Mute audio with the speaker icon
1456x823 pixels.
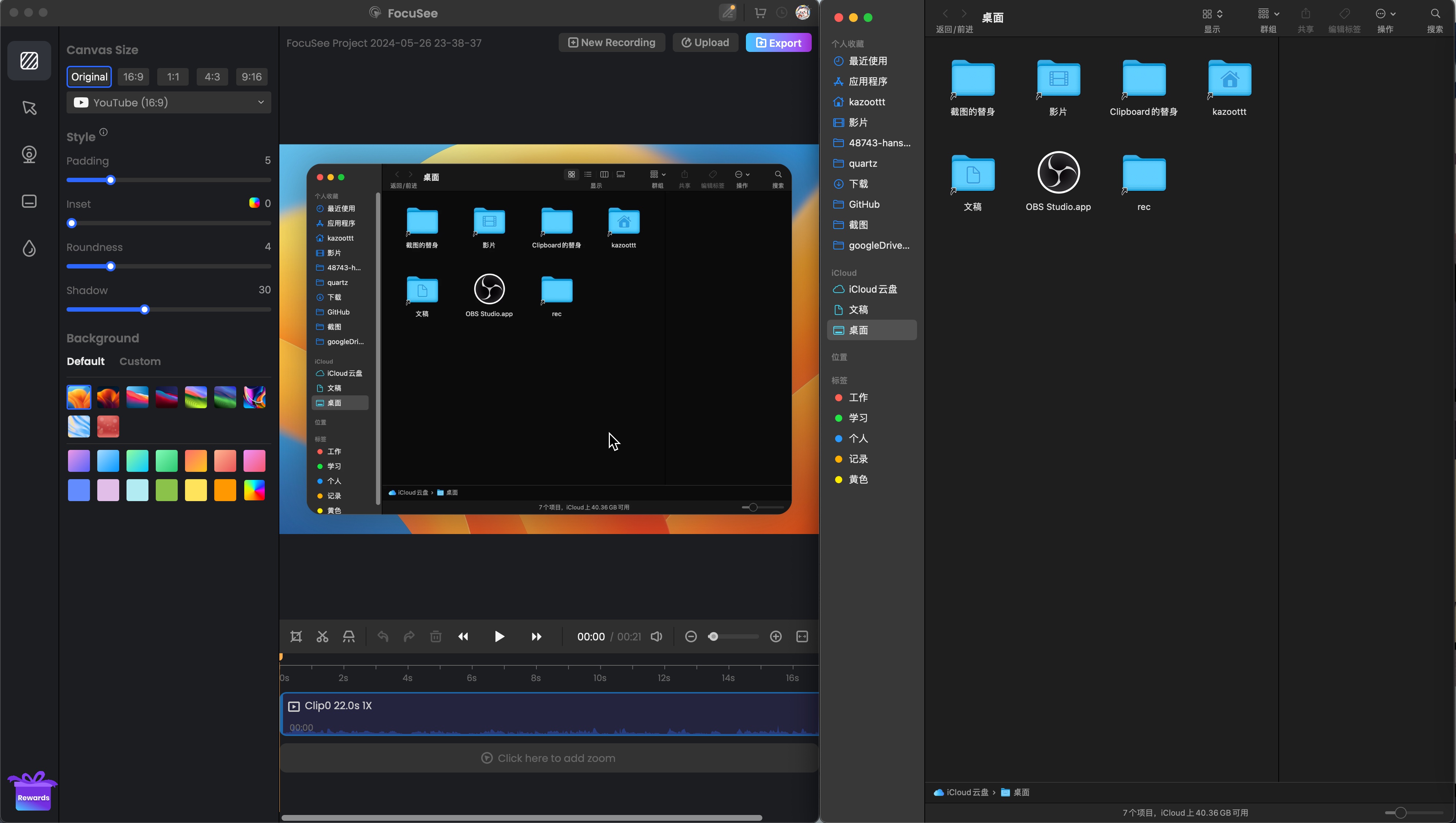coord(656,636)
